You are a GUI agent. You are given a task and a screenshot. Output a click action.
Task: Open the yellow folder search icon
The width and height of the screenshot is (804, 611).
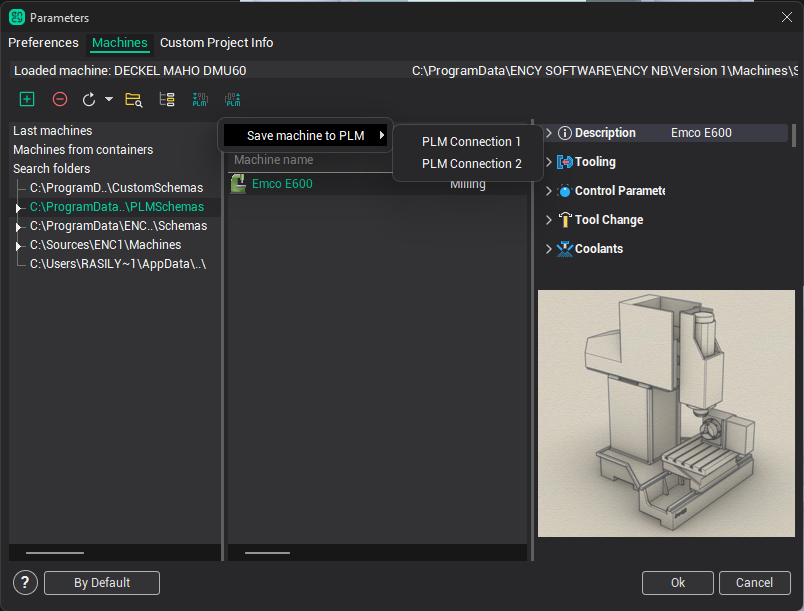[133, 99]
